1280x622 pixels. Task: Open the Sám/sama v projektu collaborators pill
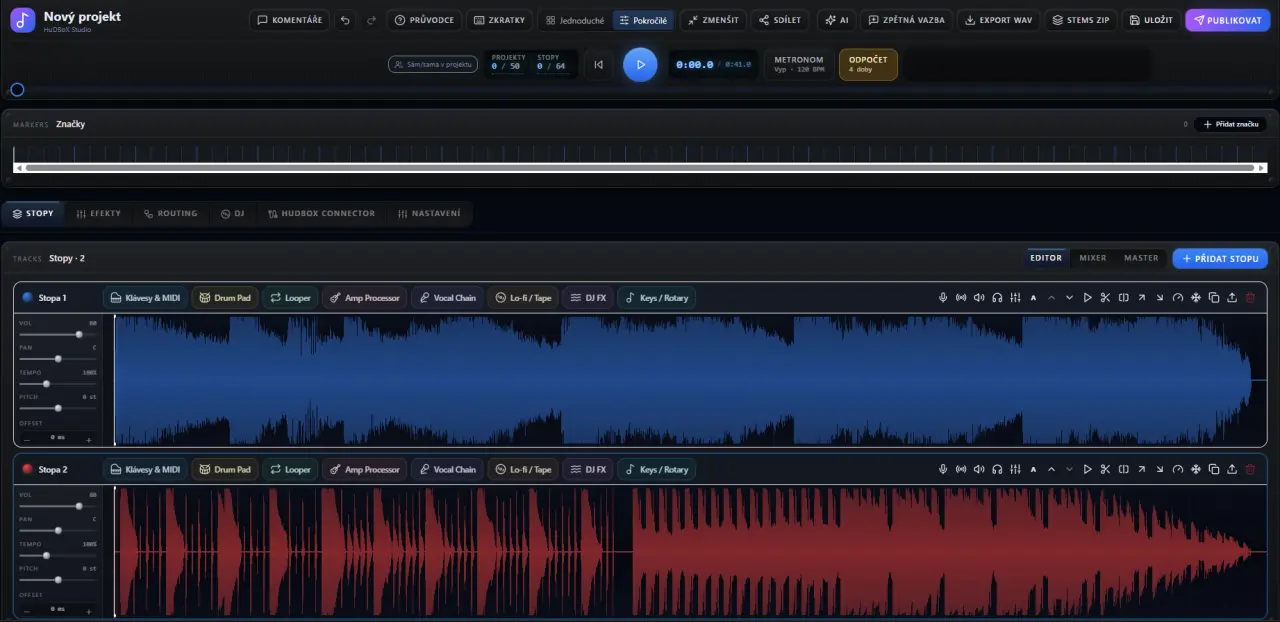point(433,64)
